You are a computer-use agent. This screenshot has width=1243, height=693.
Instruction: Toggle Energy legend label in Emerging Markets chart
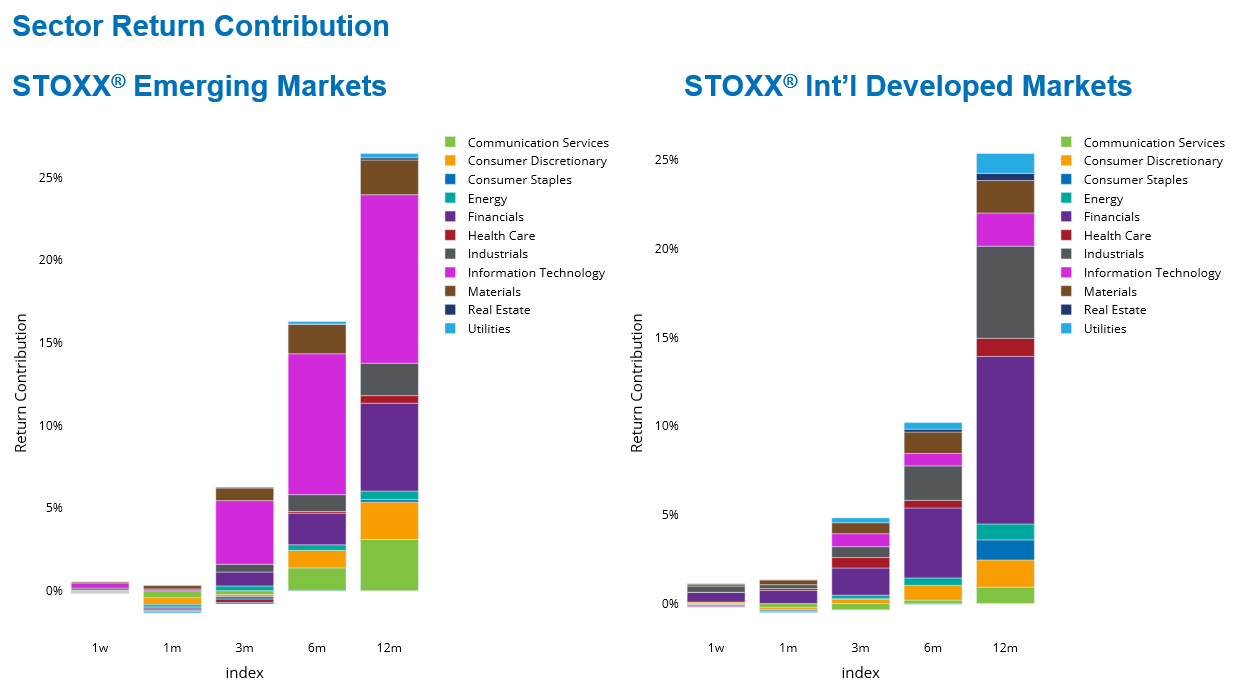[x=487, y=198]
